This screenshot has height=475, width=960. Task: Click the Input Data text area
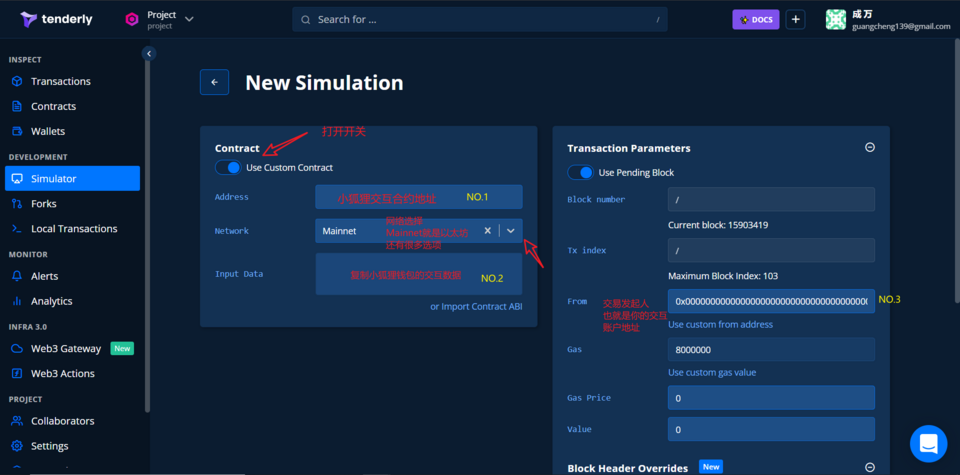tap(419, 274)
